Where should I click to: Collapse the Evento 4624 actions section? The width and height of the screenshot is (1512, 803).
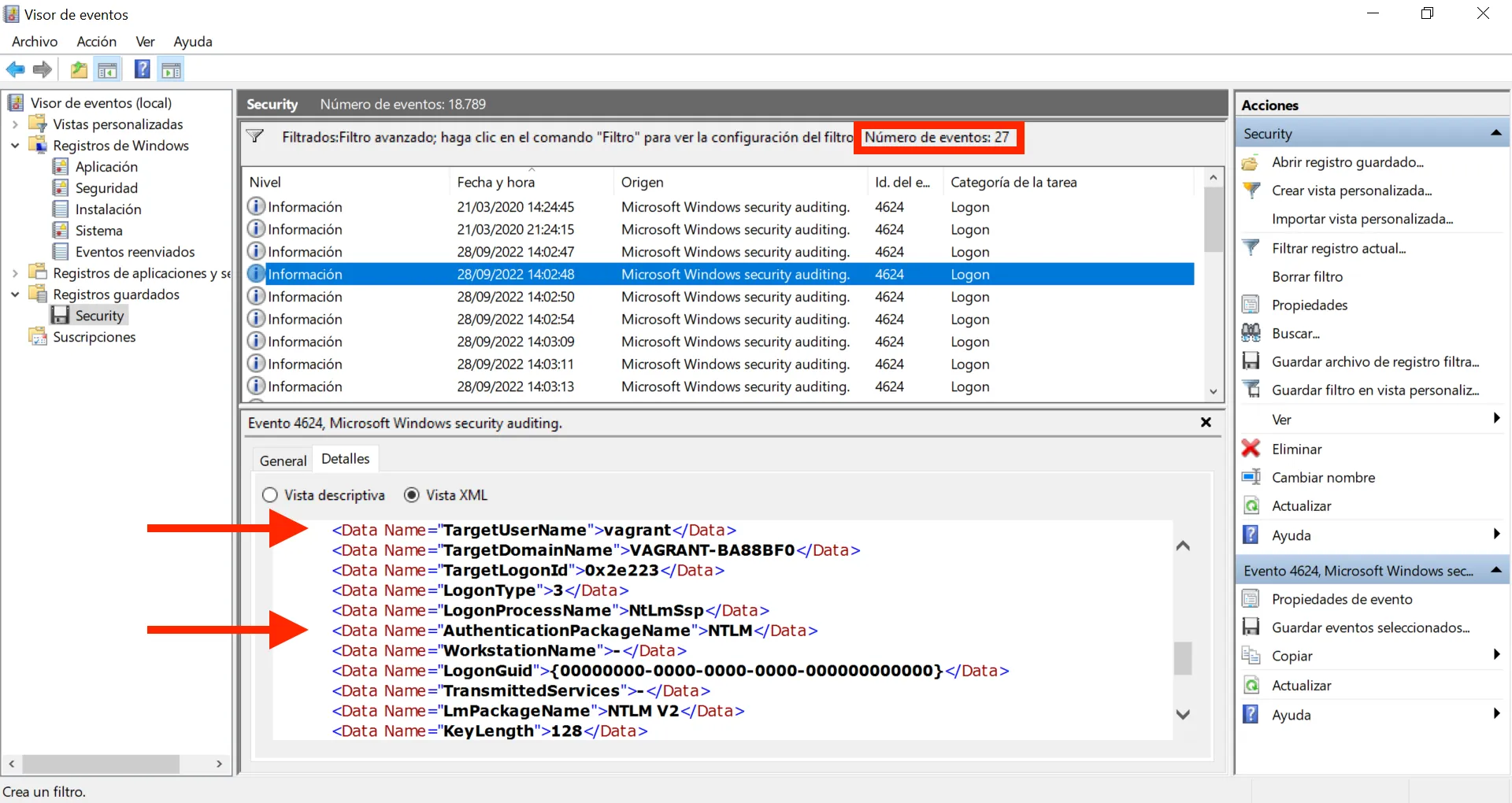tap(1495, 570)
